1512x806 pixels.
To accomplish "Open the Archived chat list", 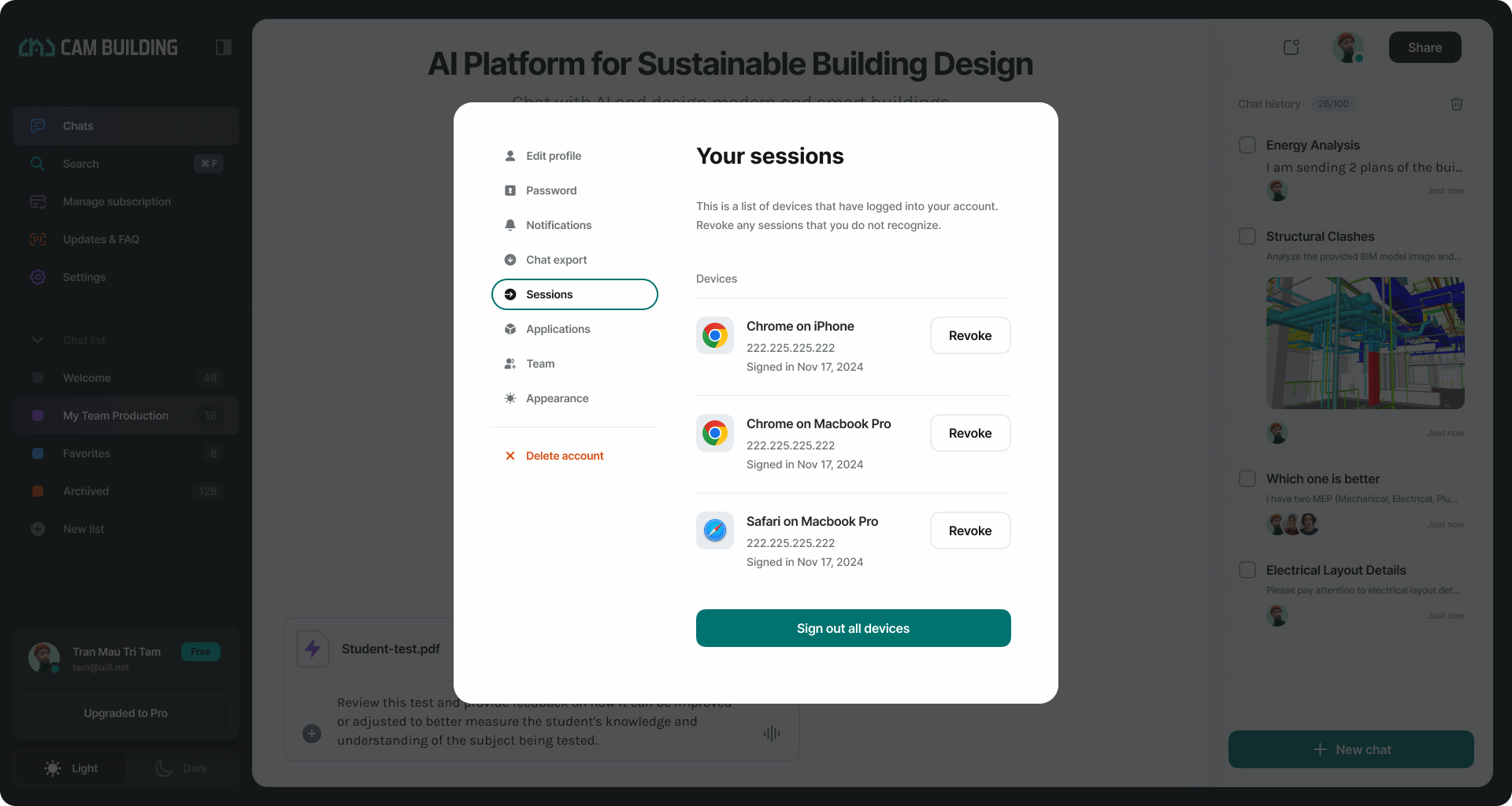I will click(x=86, y=491).
